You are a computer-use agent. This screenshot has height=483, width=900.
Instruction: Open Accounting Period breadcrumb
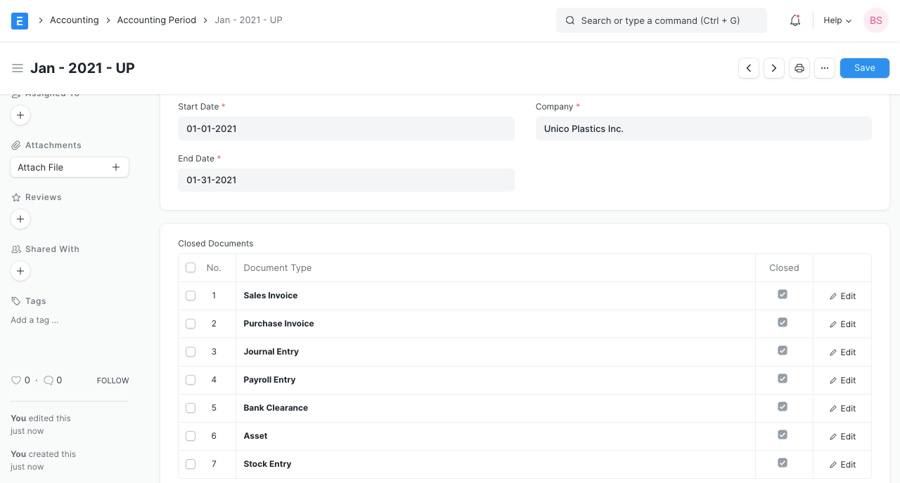pyautogui.click(x=156, y=20)
